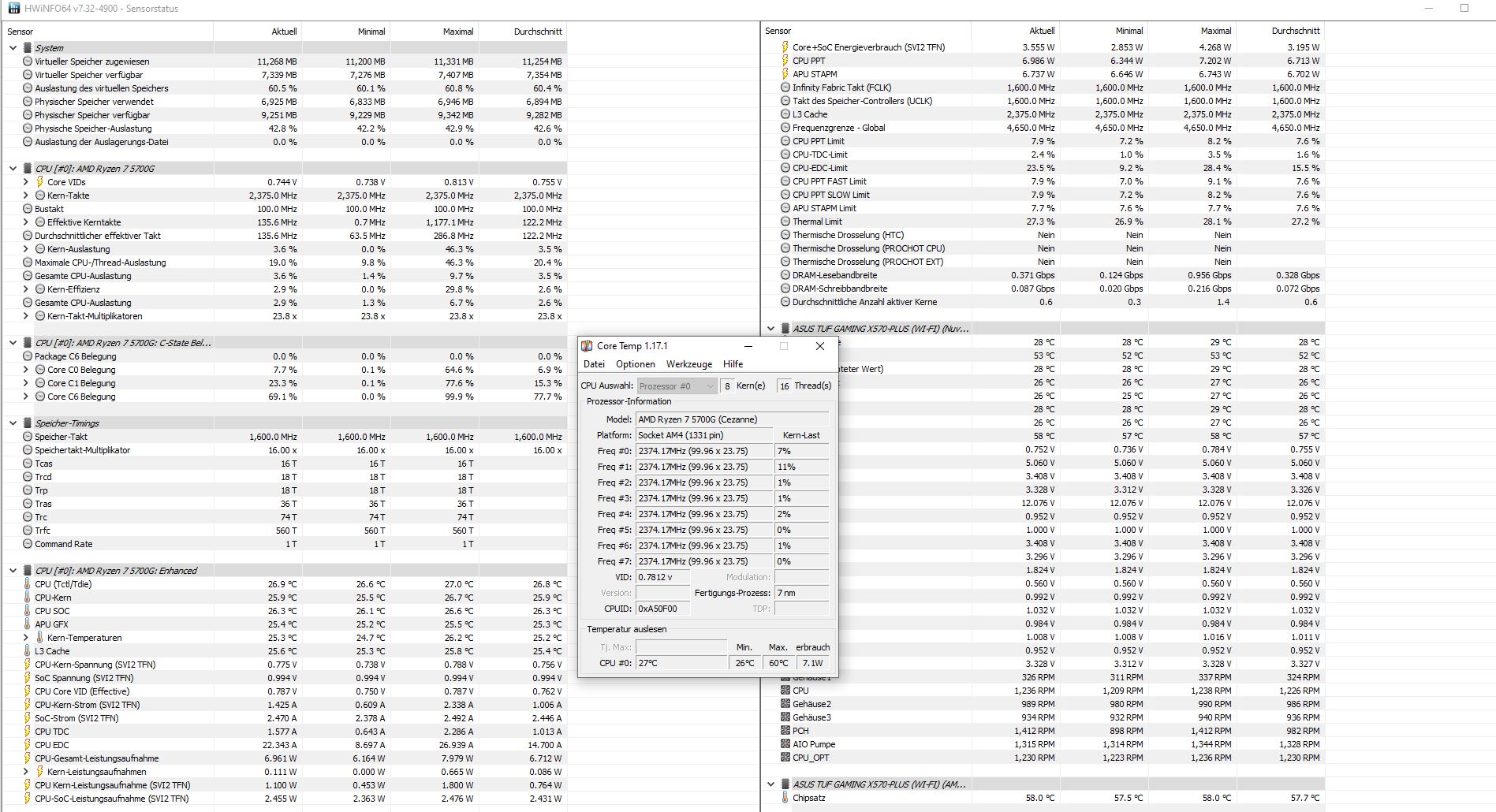
Task: Open the CPU Auswahl Prozessor #0 dropdown
Action: point(677,386)
